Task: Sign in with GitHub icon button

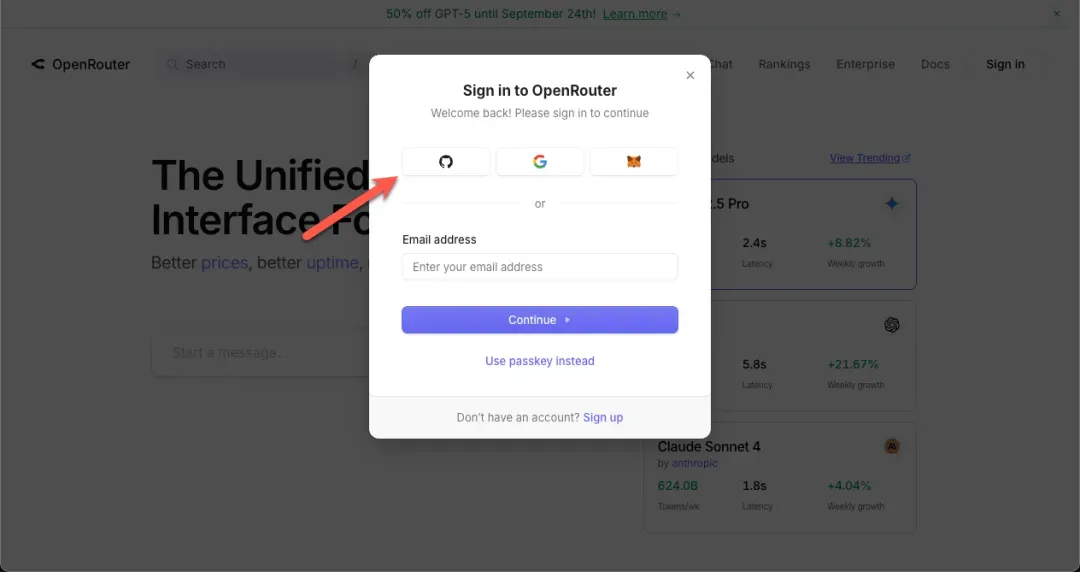Action: (x=446, y=162)
